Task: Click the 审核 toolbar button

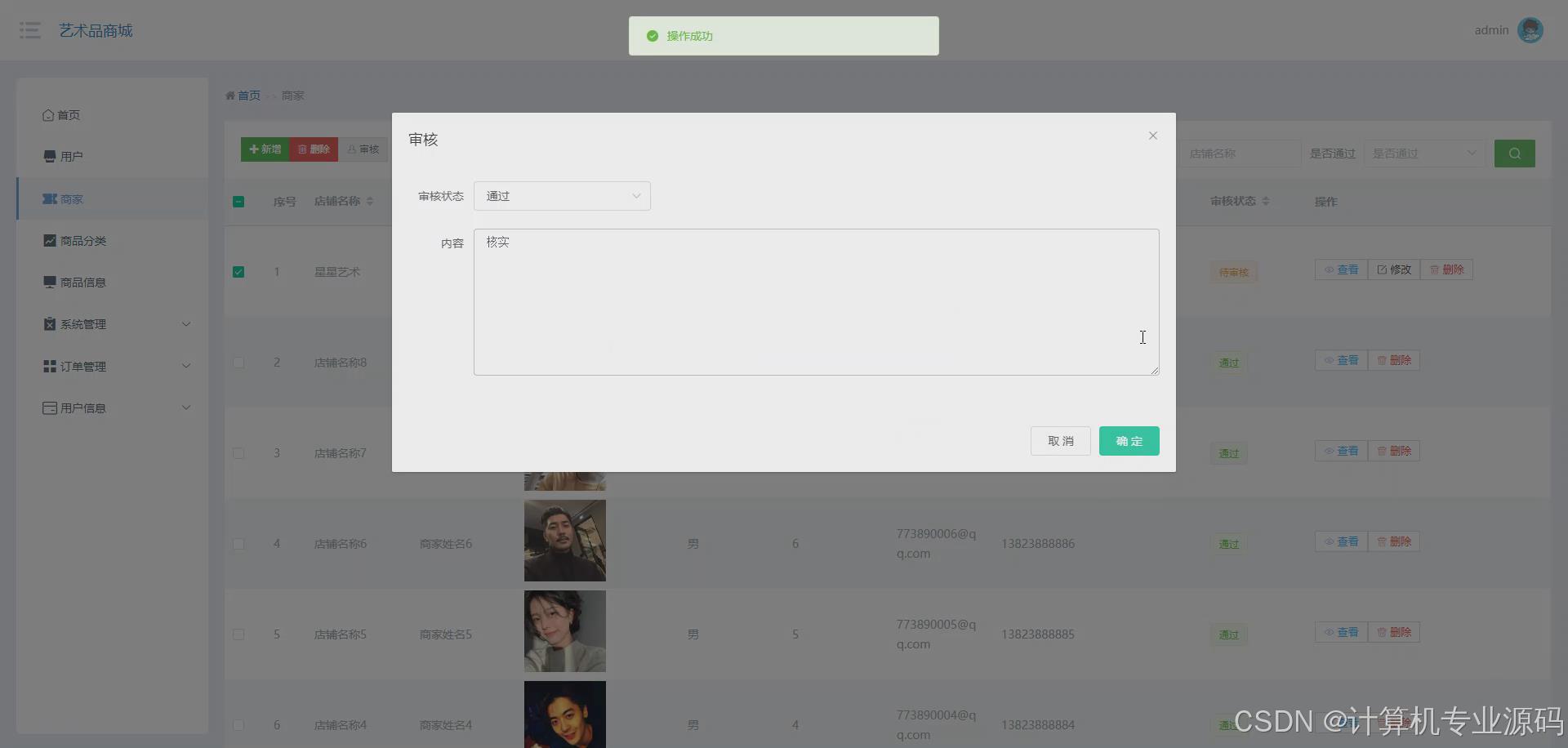Action: (363, 149)
